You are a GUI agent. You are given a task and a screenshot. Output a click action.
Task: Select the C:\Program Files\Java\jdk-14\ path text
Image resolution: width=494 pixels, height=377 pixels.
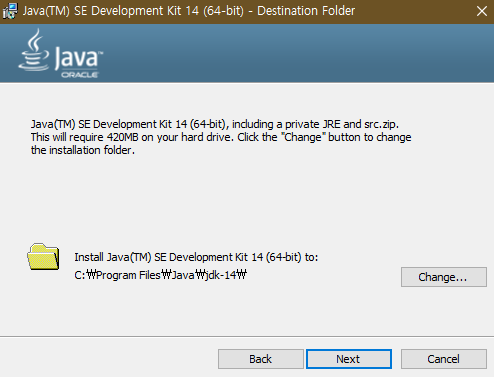point(160,275)
